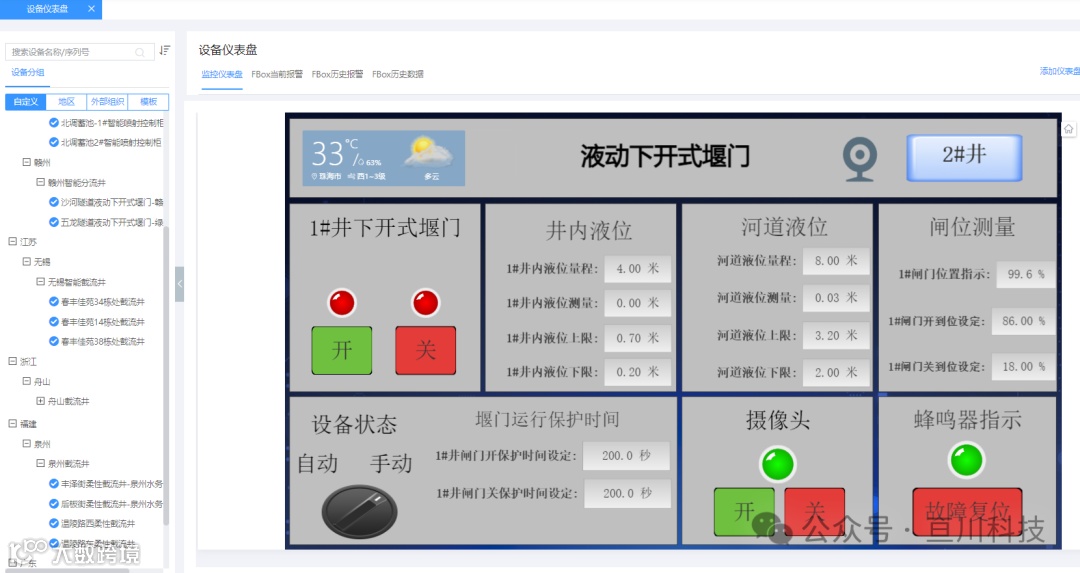The height and width of the screenshot is (573, 1080).
Task: Click the webcam icon beside 液动下开式堰门
Action: coord(860,158)
